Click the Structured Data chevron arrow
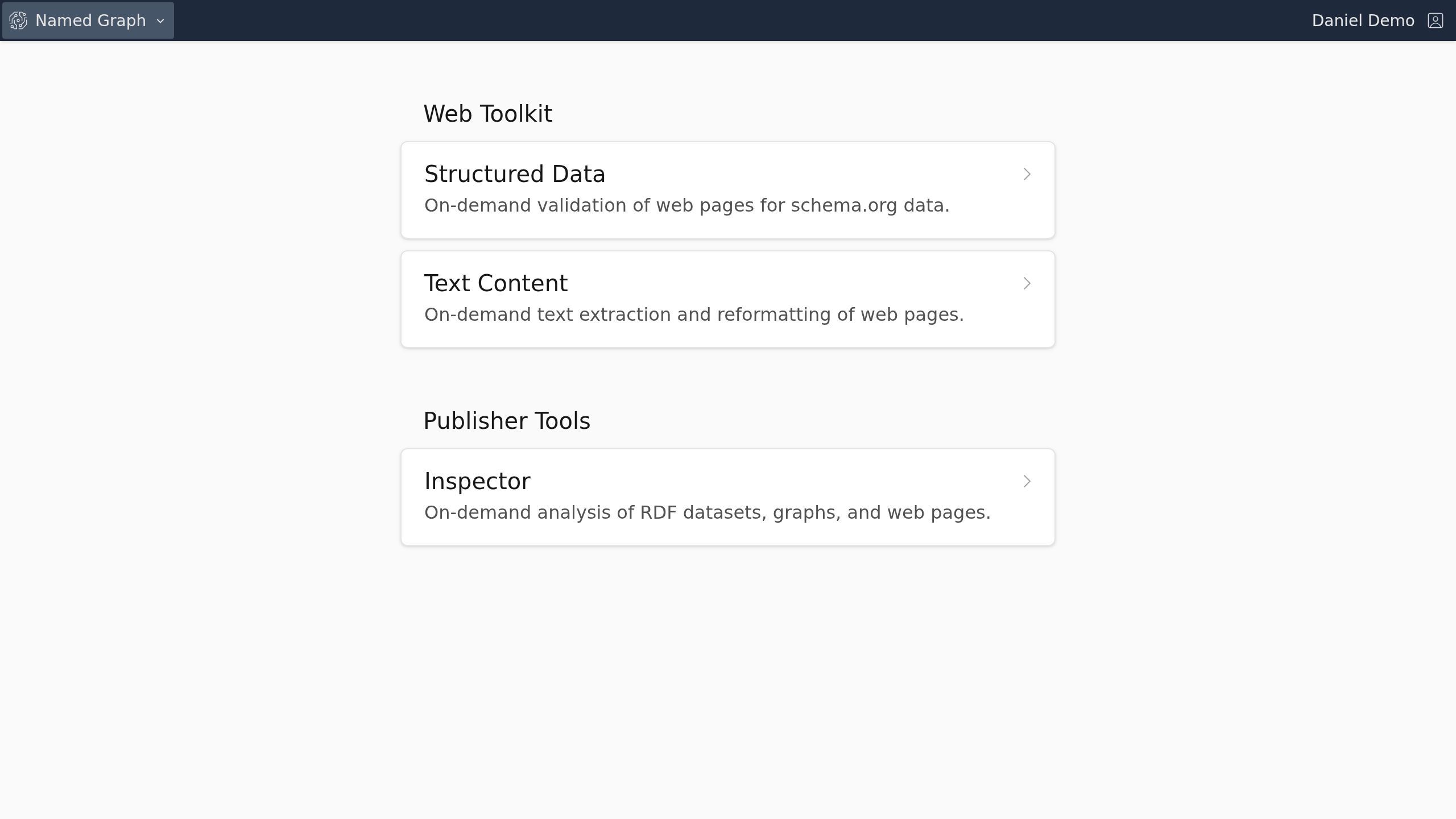Image resolution: width=1456 pixels, height=819 pixels. (1027, 174)
